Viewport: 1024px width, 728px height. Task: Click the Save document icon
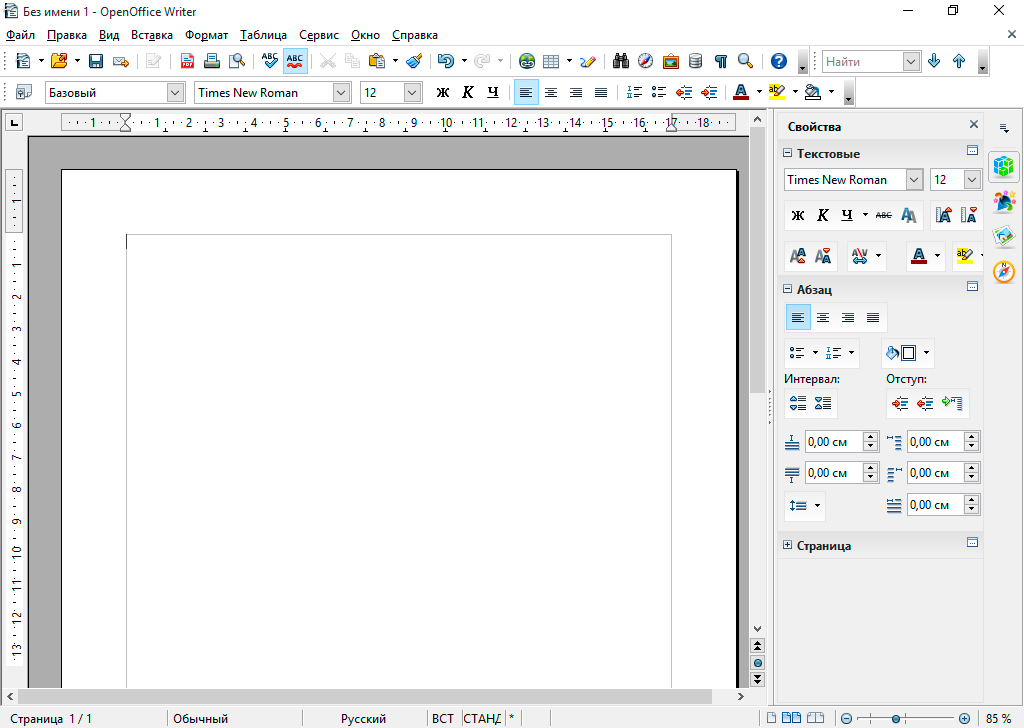coord(96,61)
